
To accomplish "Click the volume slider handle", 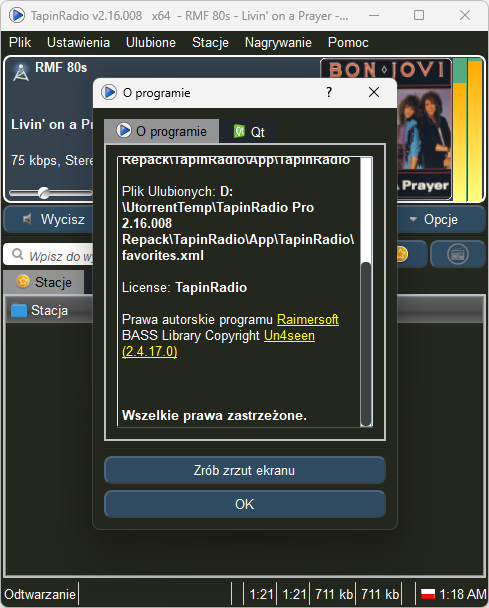I will point(44,193).
